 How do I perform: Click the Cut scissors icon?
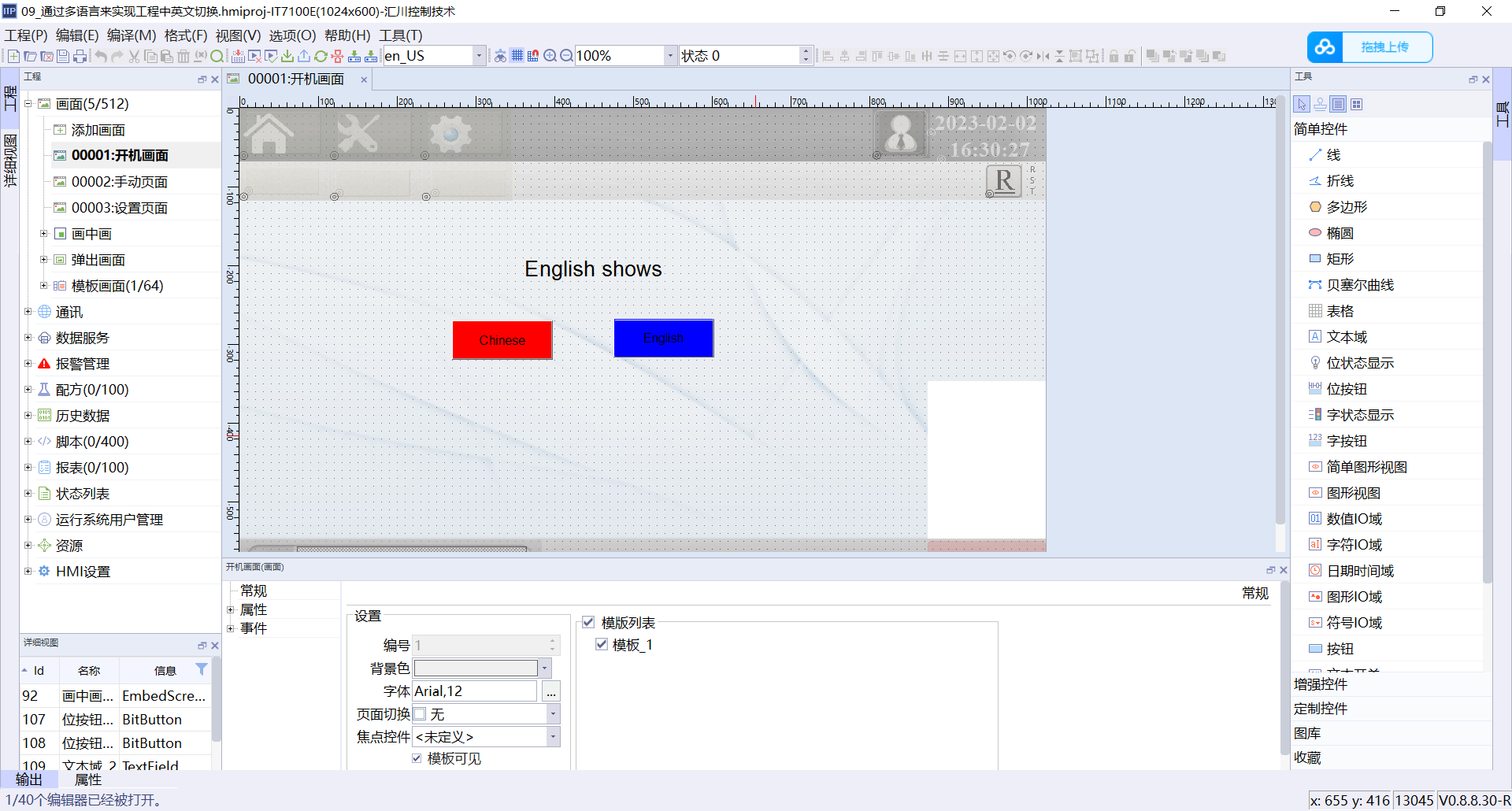coord(134,56)
